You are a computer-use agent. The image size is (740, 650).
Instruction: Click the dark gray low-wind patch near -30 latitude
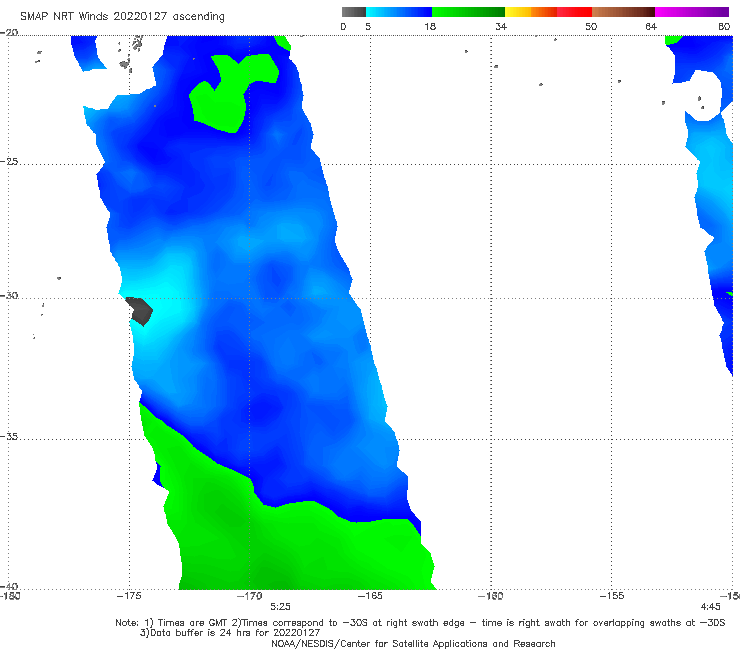[140, 311]
